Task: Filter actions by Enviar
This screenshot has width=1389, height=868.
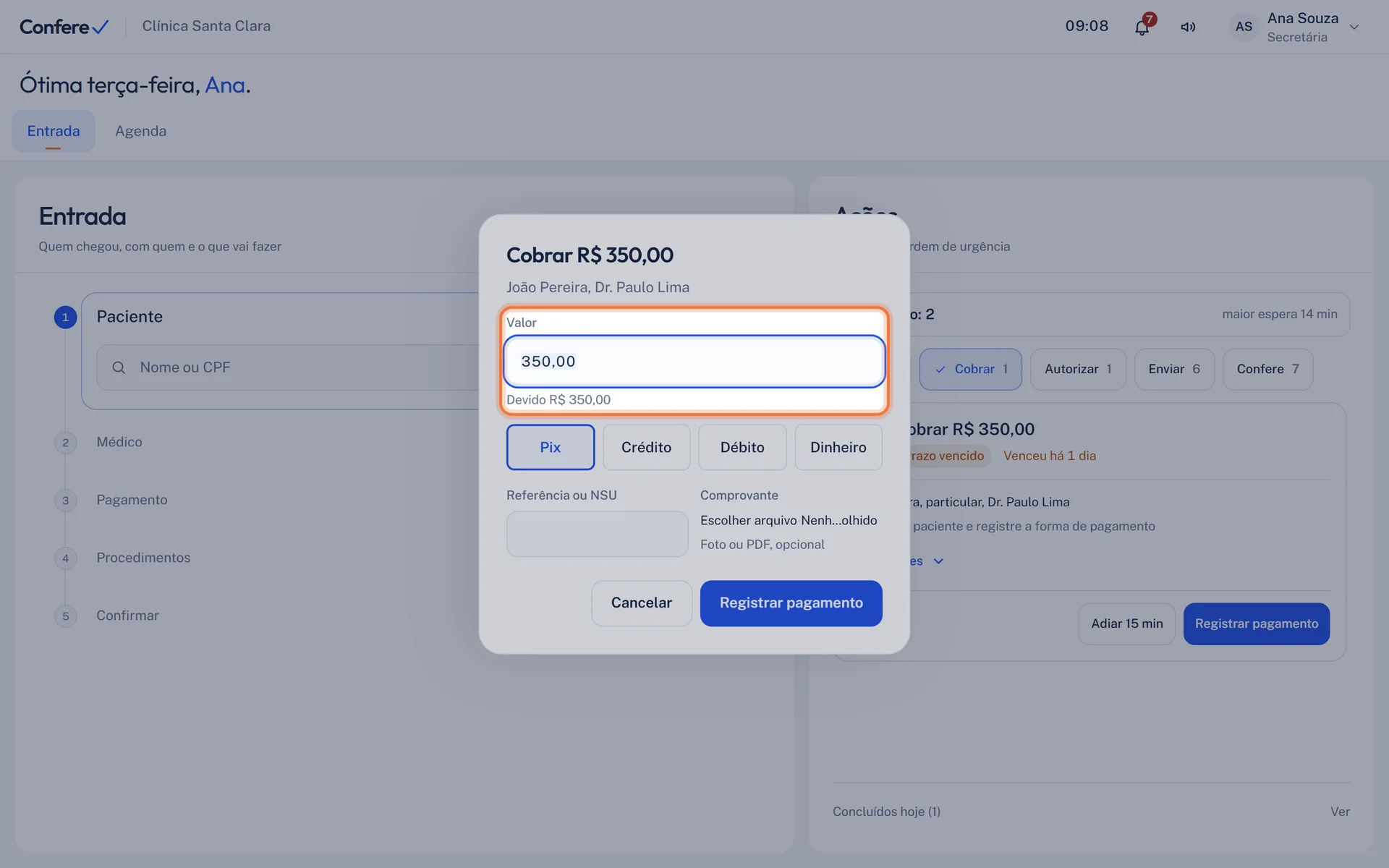Action: pyautogui.click(x=1174, y=369)
